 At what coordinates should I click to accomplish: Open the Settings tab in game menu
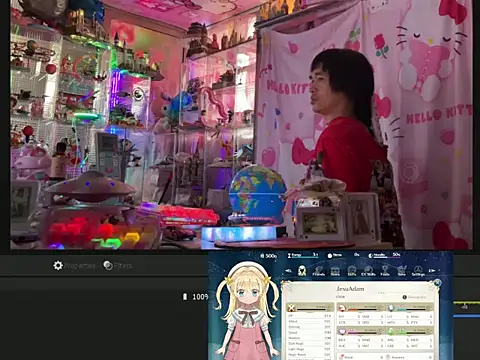(418, 271)
